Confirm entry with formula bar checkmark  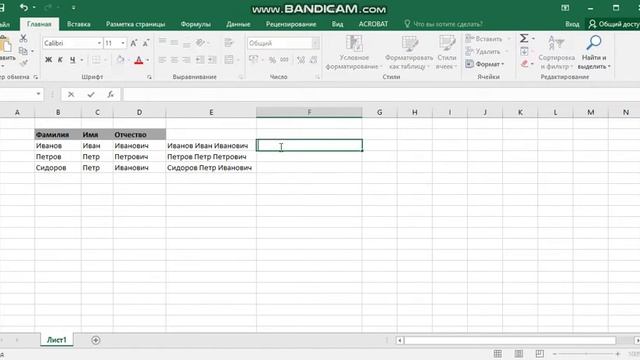[91, 94]
